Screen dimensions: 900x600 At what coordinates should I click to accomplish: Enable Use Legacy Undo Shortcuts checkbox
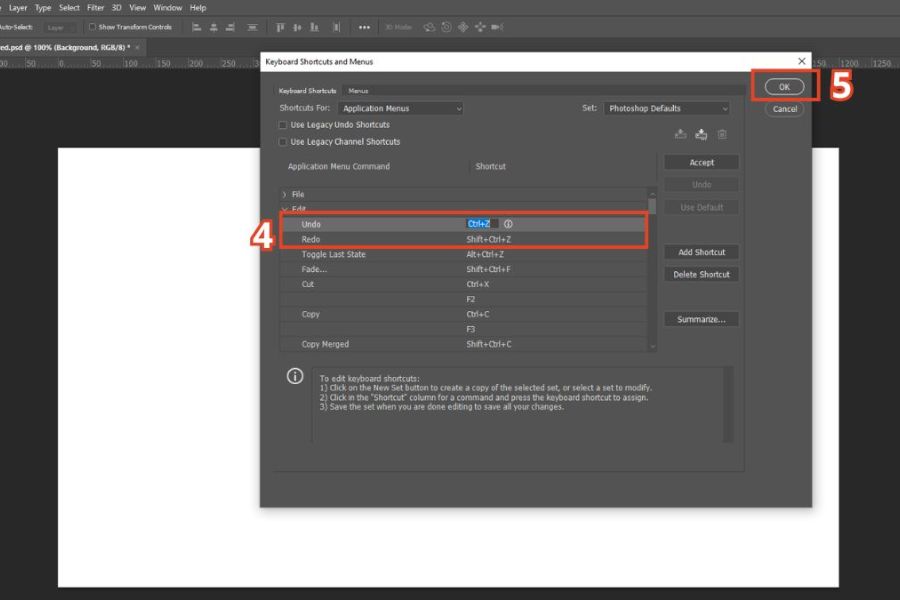click(x=283, y=125)
